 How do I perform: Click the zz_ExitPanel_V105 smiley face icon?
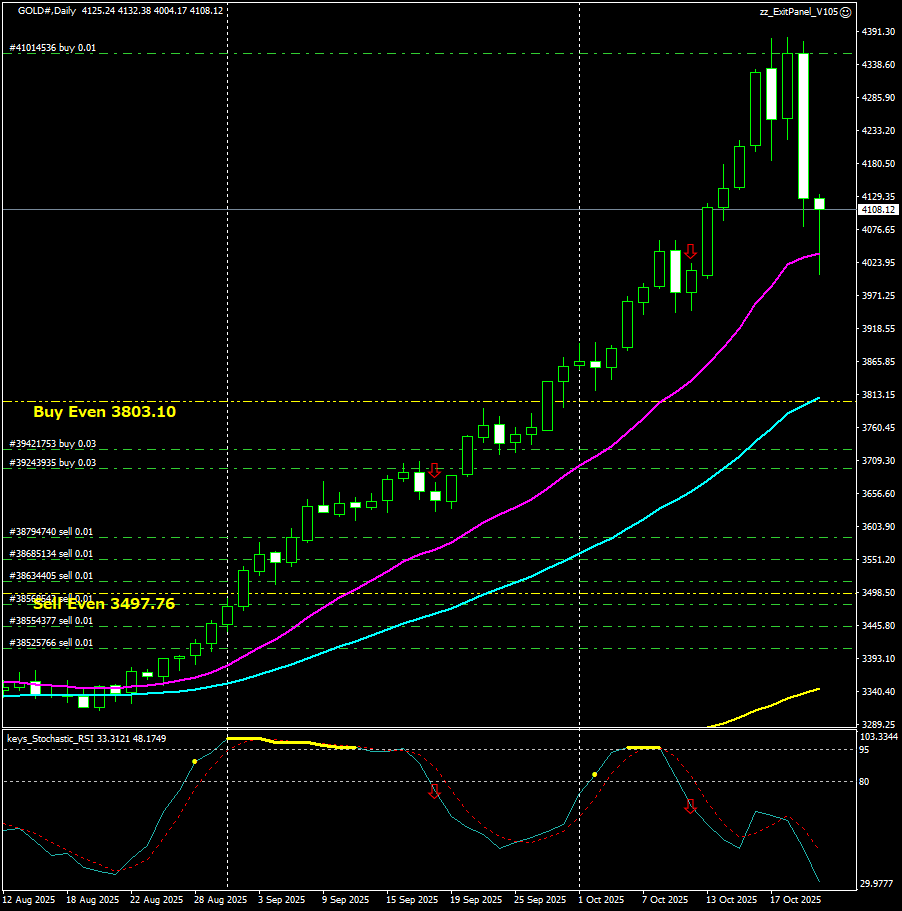[x=846, y=12]
